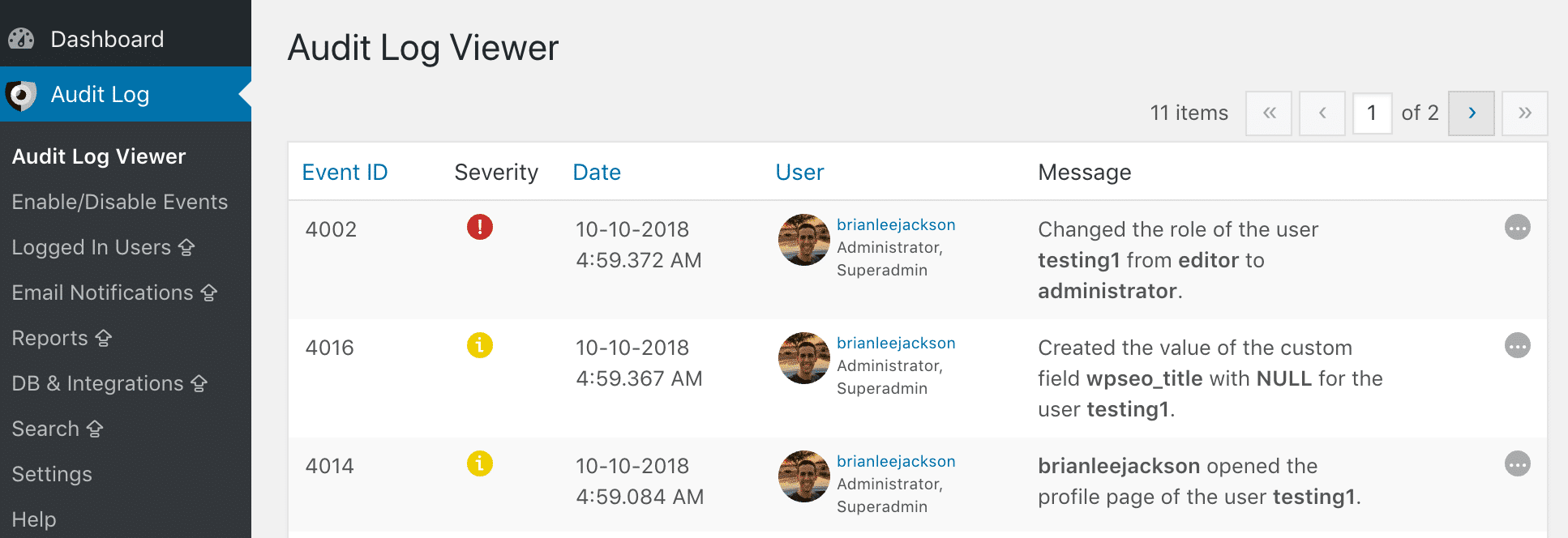1568x538 pixels.
Task: Jump to the last page of results
Action: (1524, 113)
